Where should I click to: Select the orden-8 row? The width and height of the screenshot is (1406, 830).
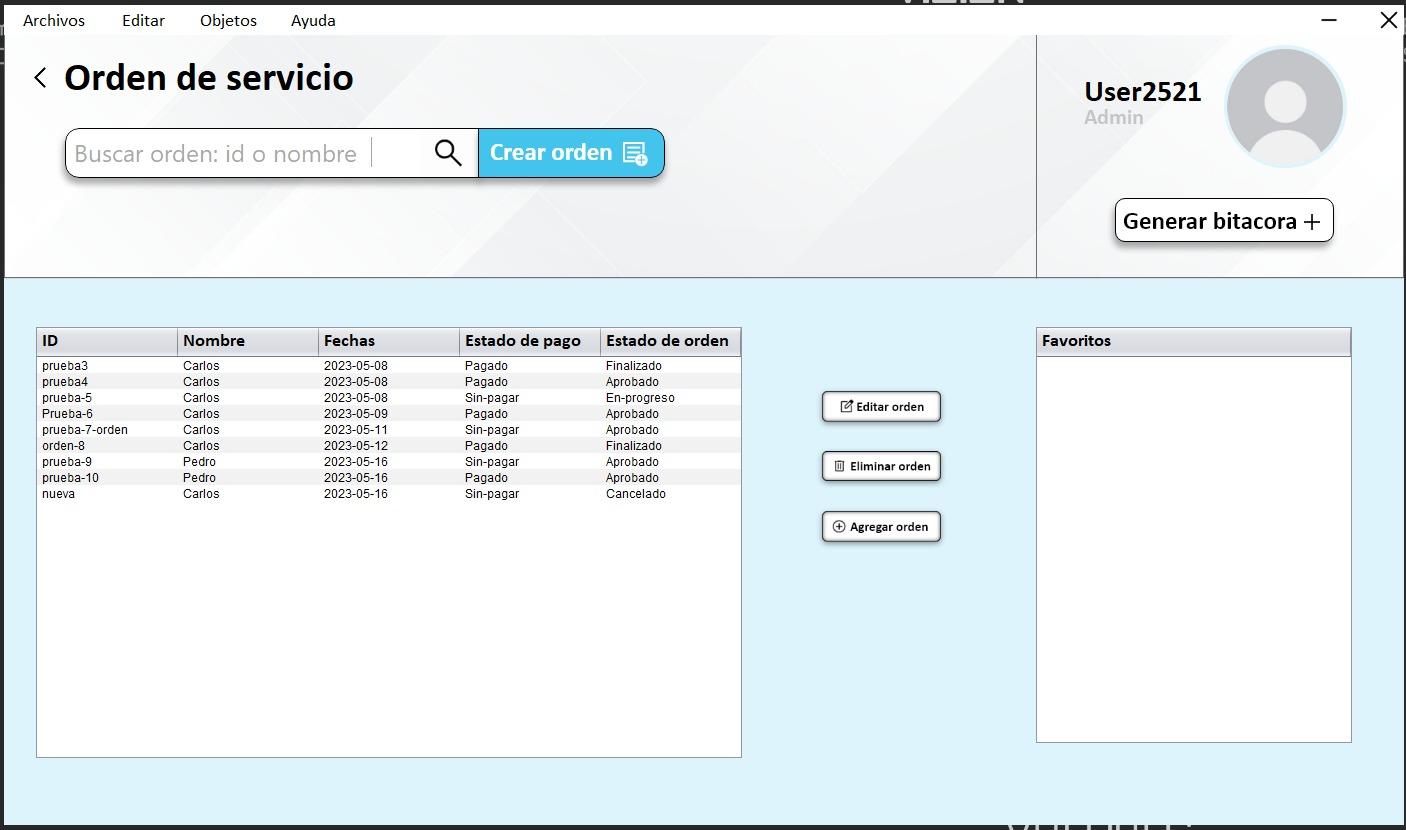pos(389,446)
